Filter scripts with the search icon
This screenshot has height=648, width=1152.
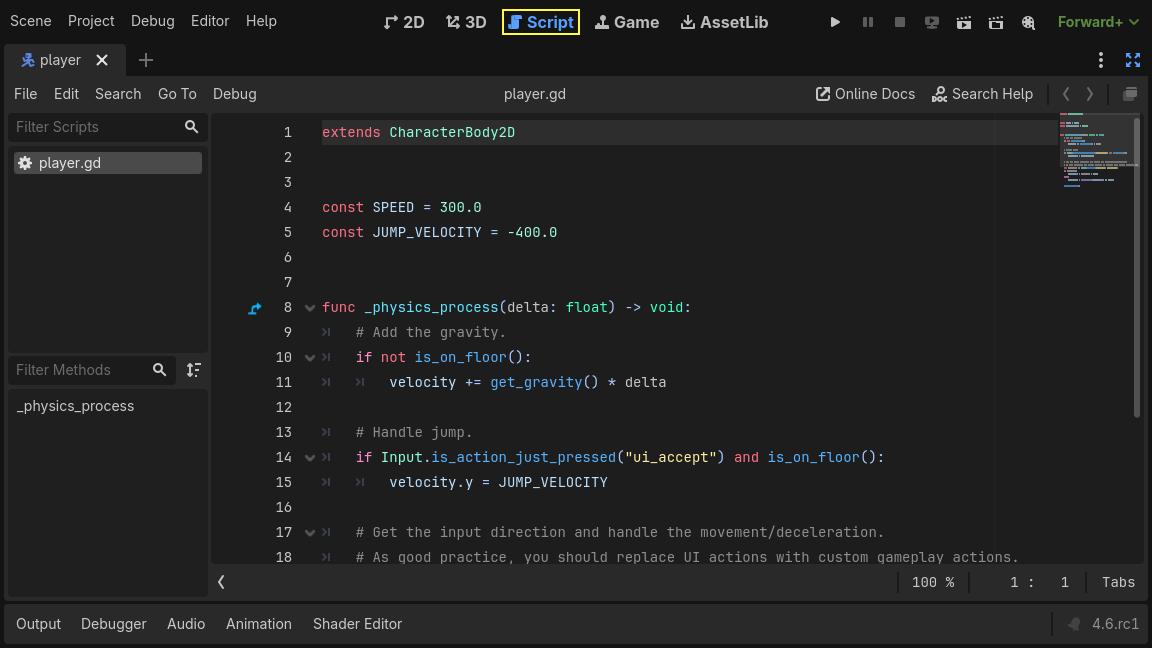[x=191, y=127]
